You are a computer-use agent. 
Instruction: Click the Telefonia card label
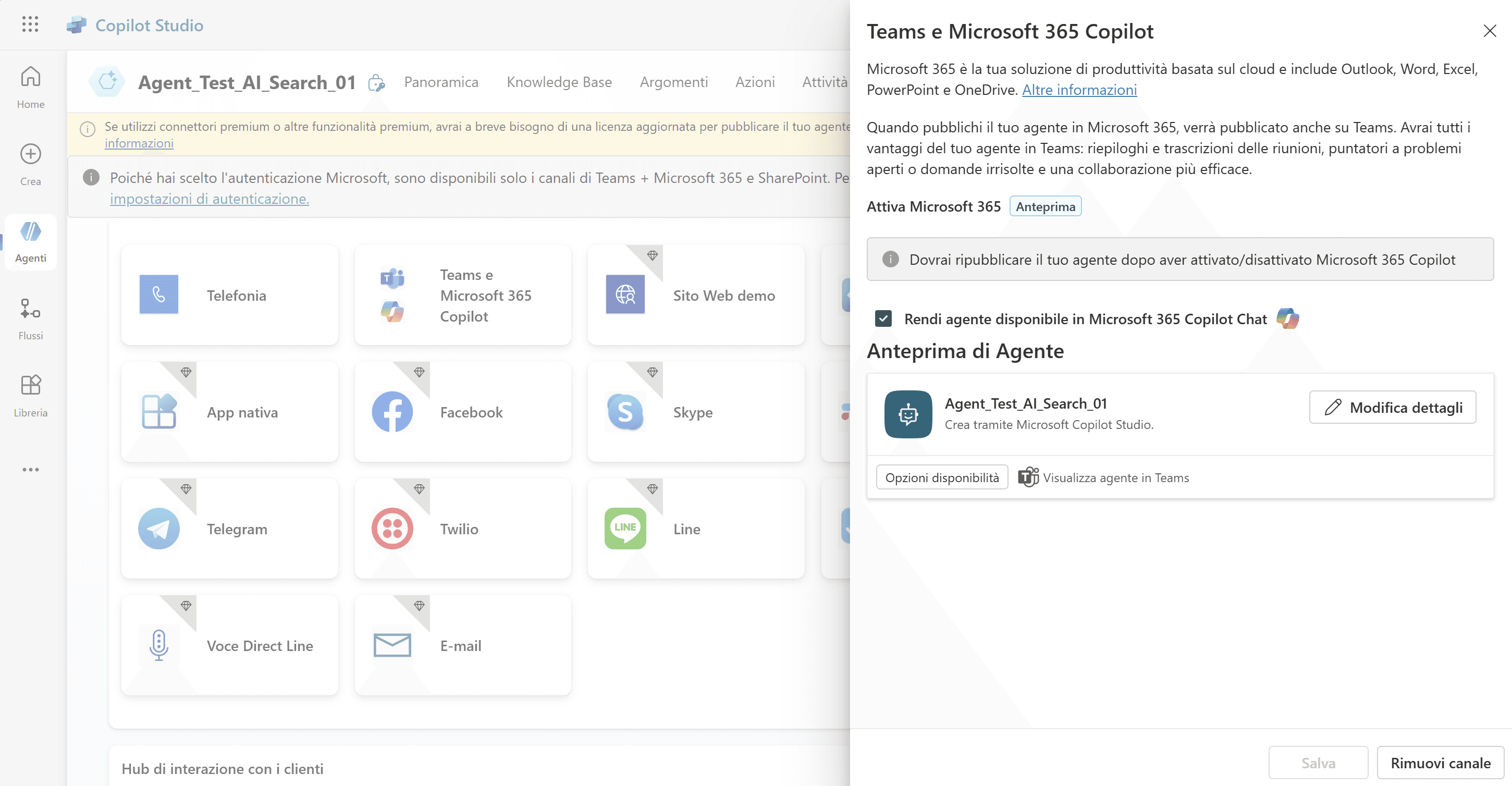pyautogui.click(x=236, y=295)
